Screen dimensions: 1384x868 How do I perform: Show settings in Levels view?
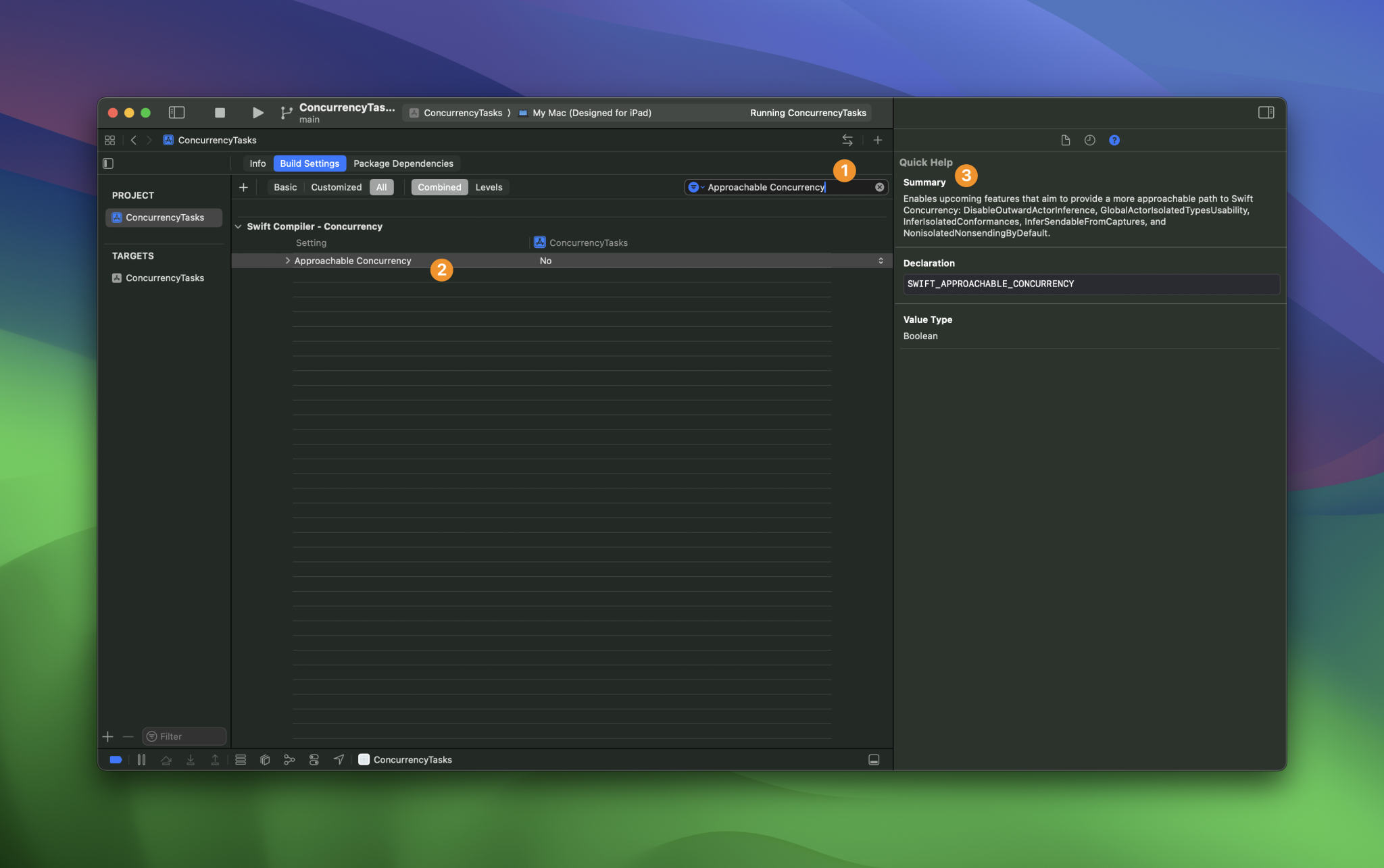(x=488, y=187)
